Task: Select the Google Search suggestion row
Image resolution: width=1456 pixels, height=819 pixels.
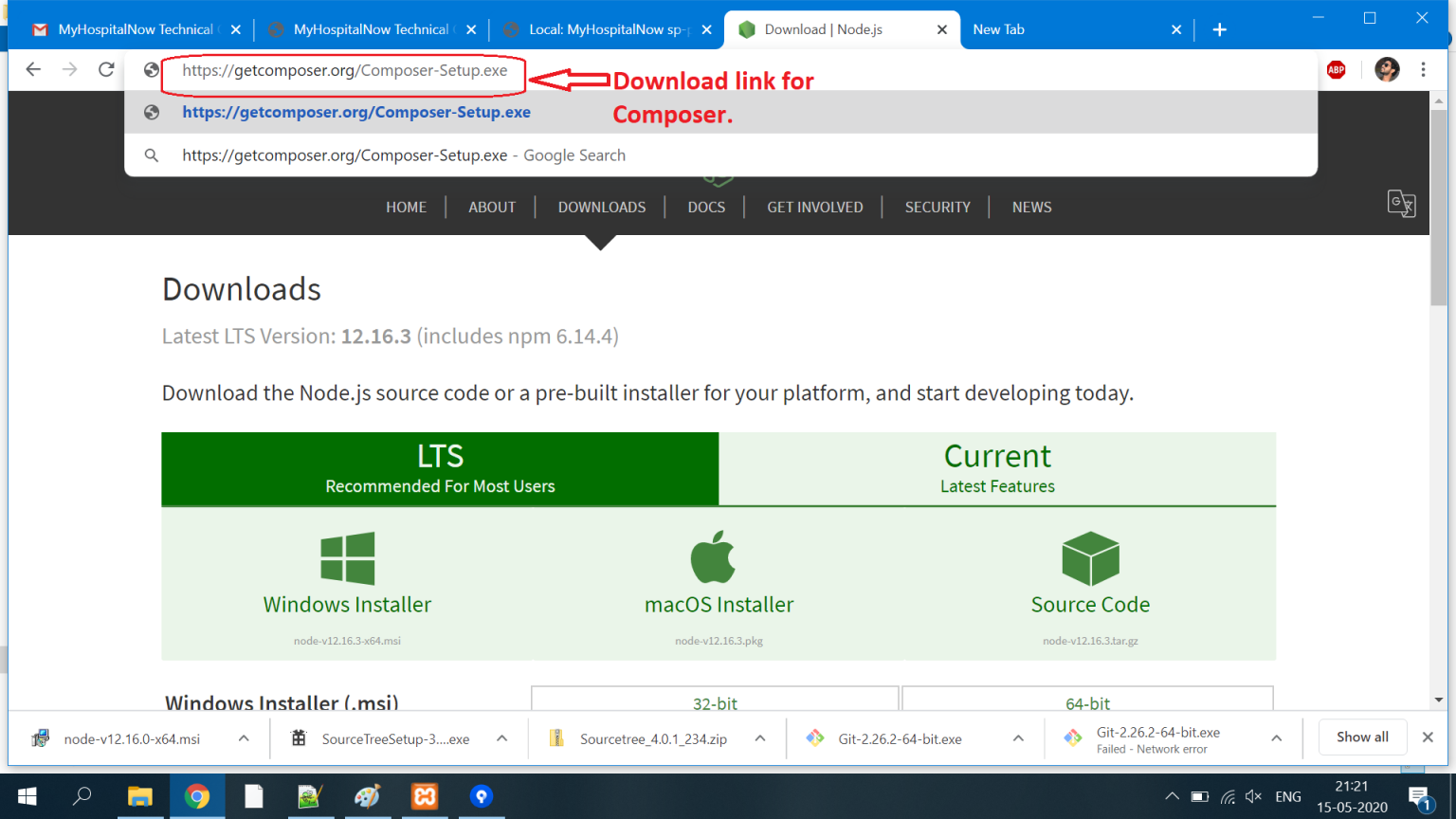Action: point(720,155)
